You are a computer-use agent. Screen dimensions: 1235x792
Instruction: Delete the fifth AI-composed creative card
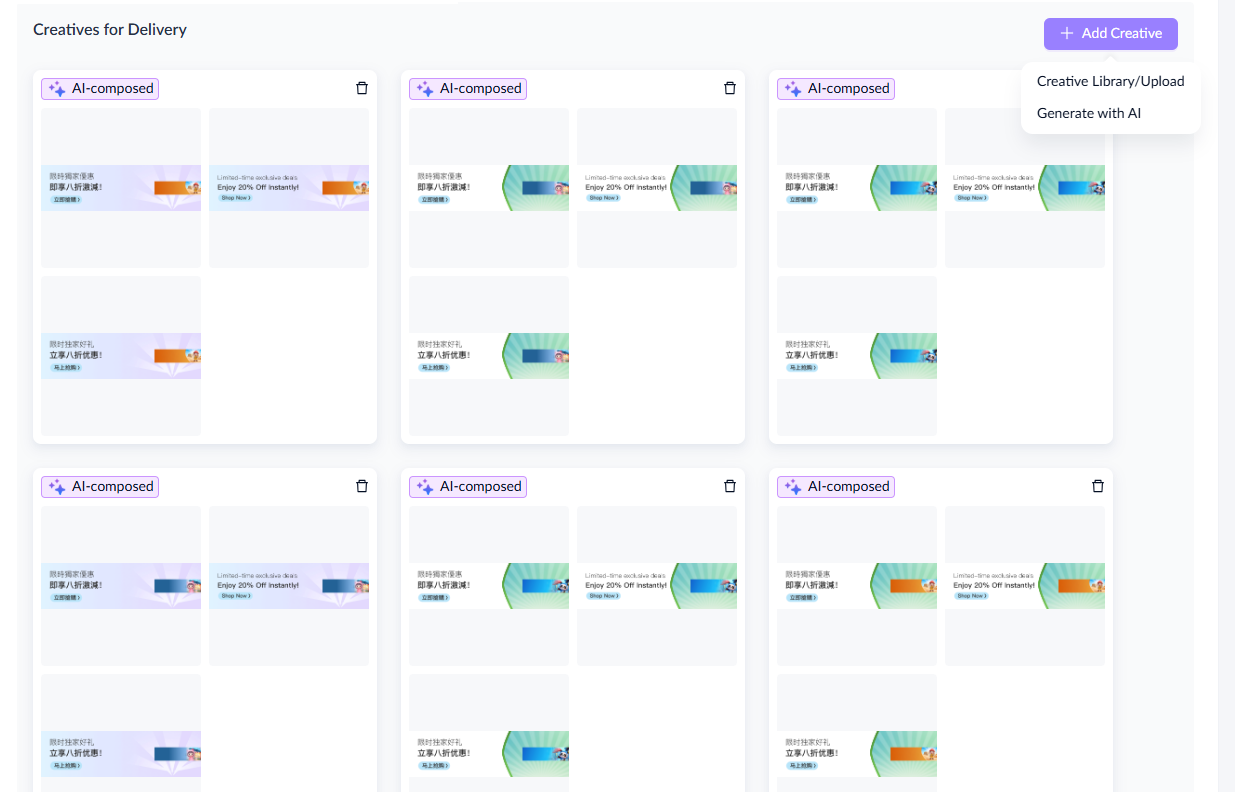730,486
